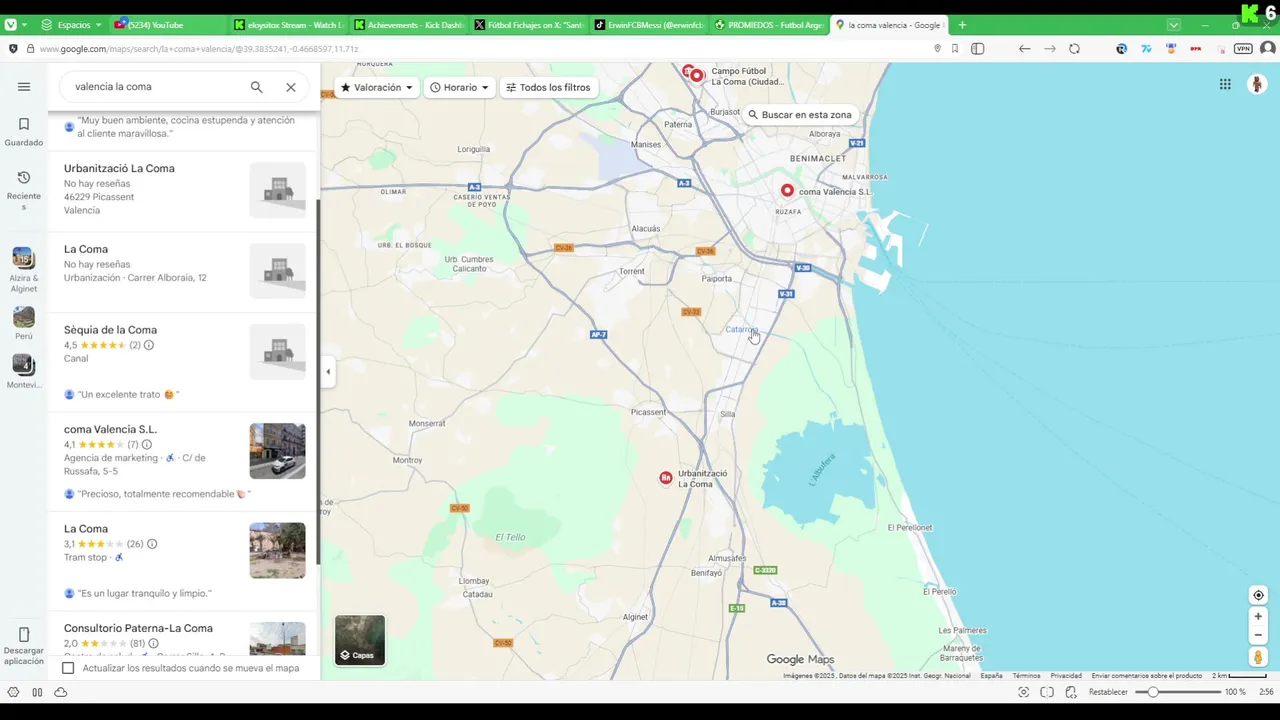The width and height of the screenshot is (1280, 720).
Task: Open a new browser tab
Action: [962, 25]
